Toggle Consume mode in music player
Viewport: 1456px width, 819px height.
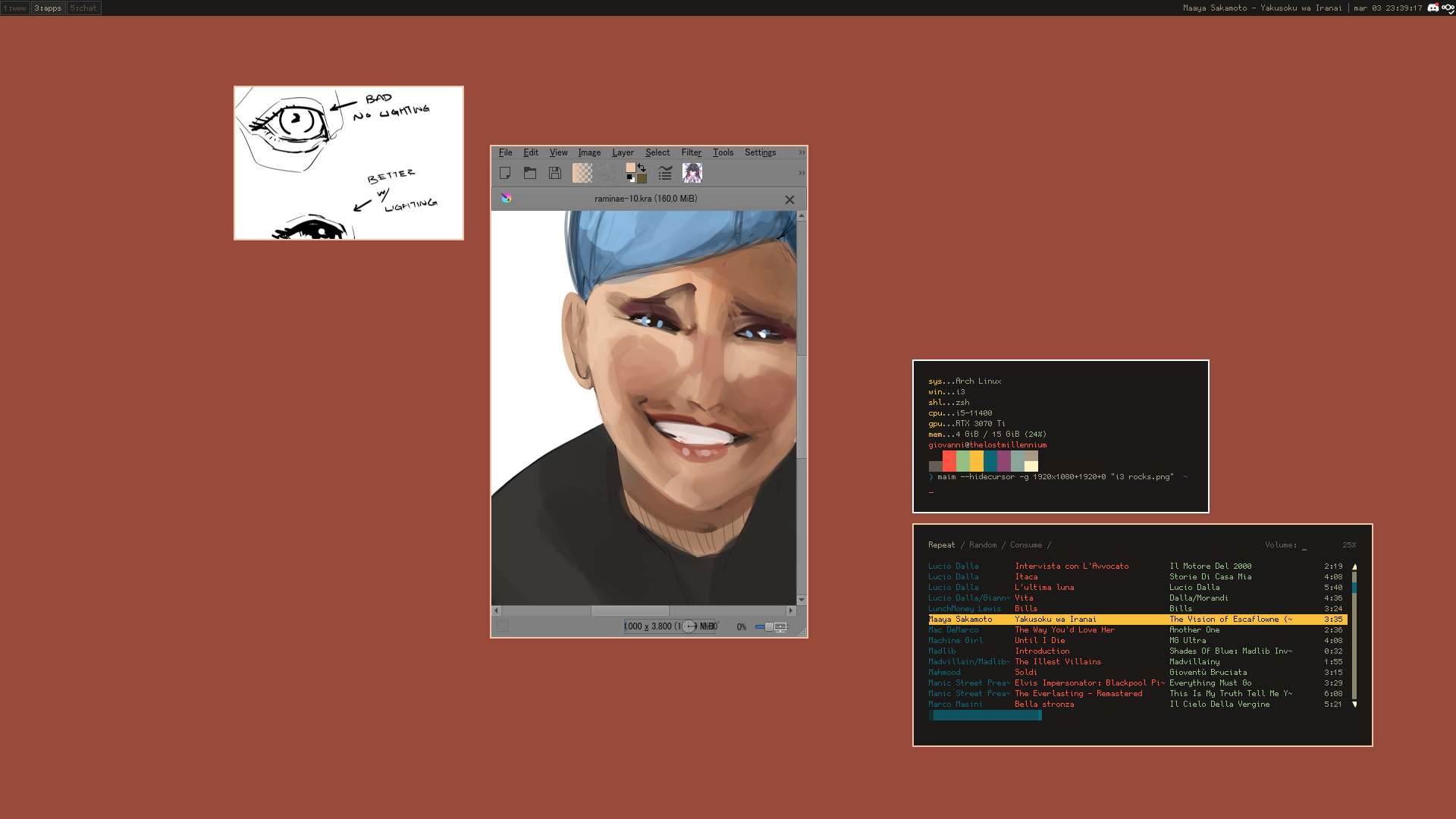pos(1025,545)
